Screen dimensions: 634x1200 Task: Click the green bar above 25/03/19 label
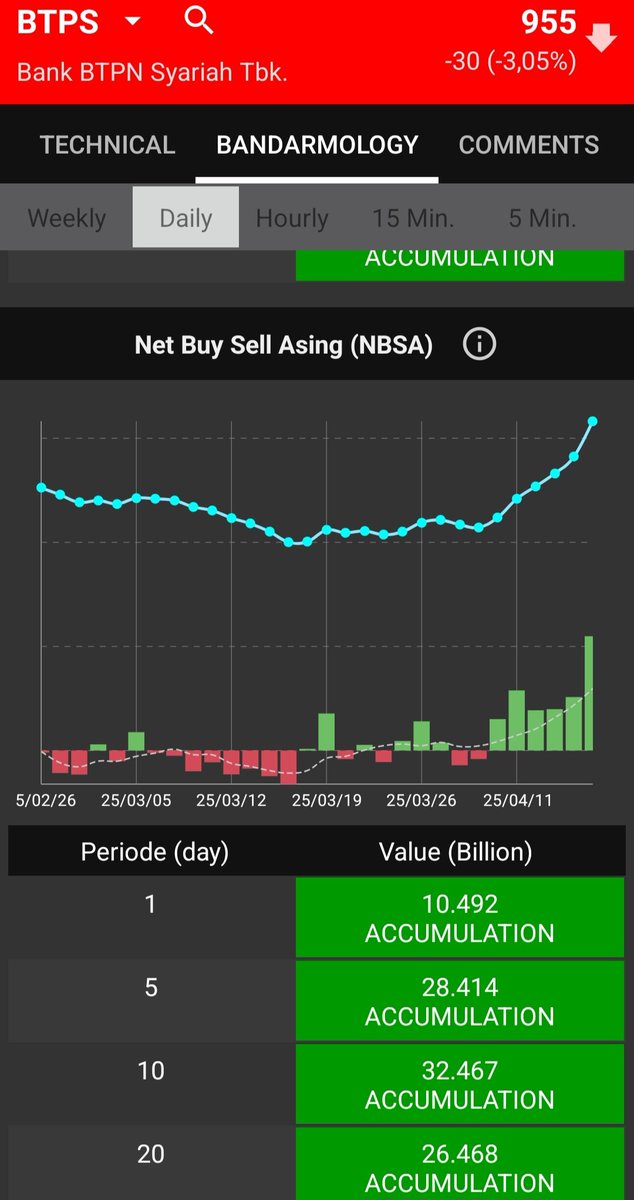coord(326,731)
